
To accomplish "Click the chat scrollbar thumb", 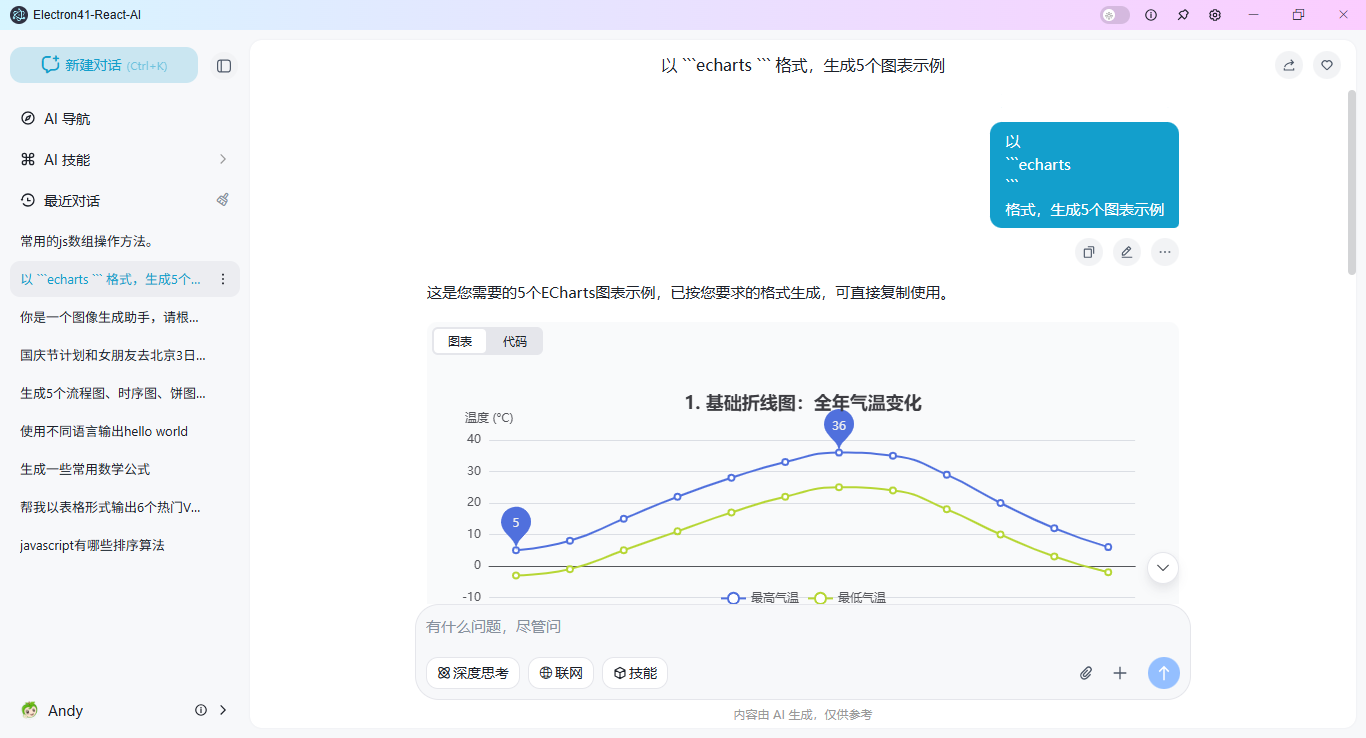I will [1352, 181].
